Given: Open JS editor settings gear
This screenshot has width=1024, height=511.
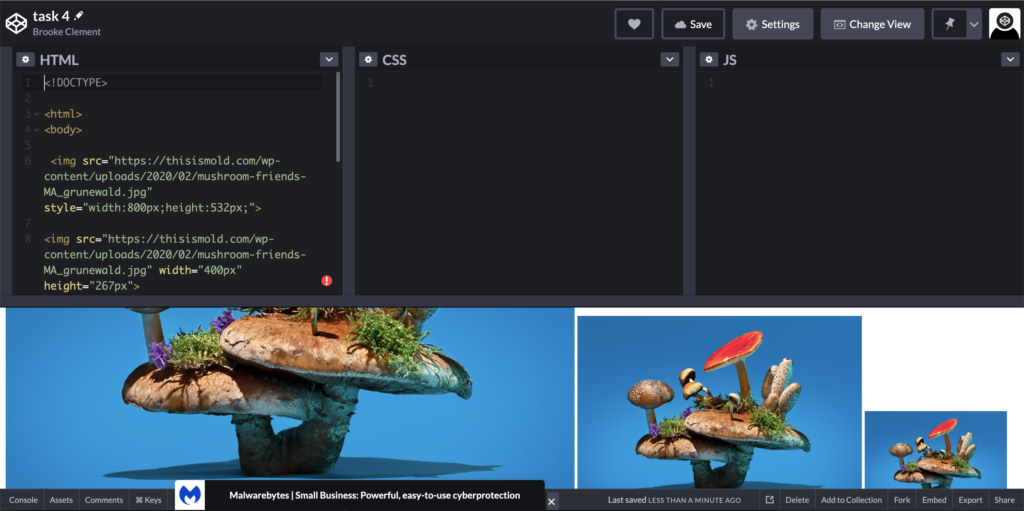Looking at the screenshot, I should pyautogui.click(x=708, y=60).
